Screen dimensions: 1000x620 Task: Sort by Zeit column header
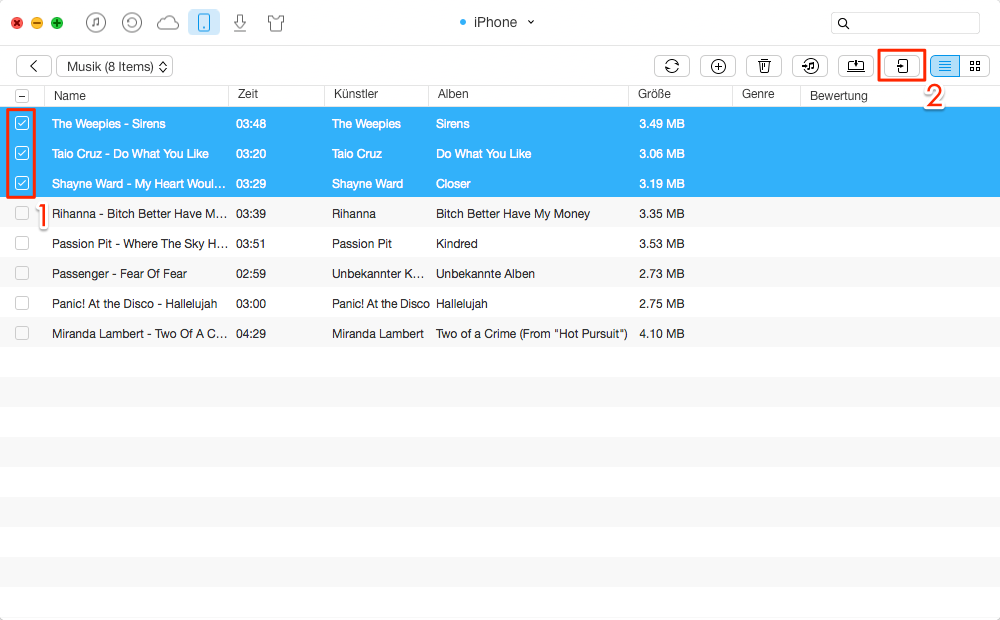(x=248, y=94)
